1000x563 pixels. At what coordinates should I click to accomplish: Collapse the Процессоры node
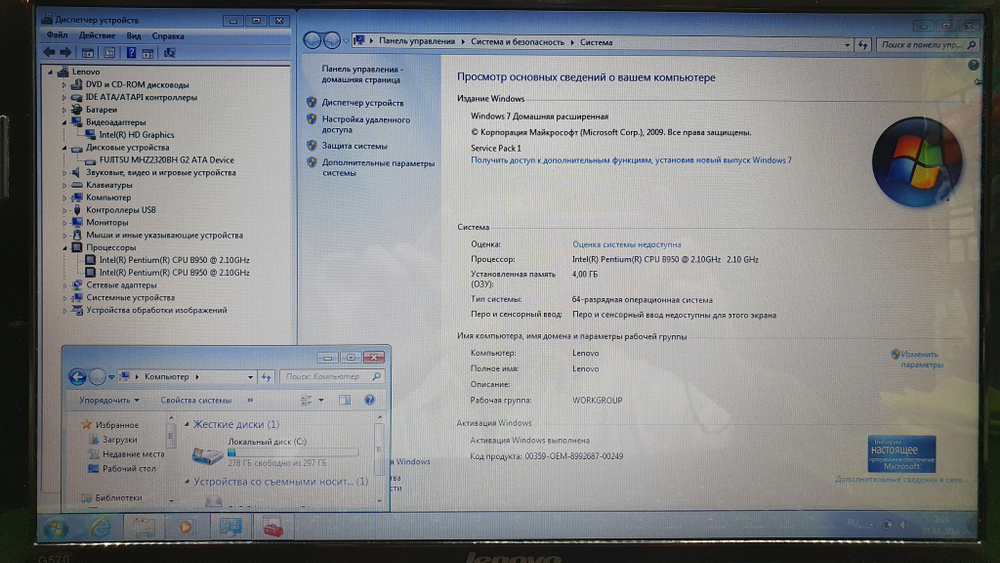coord(64,247)
